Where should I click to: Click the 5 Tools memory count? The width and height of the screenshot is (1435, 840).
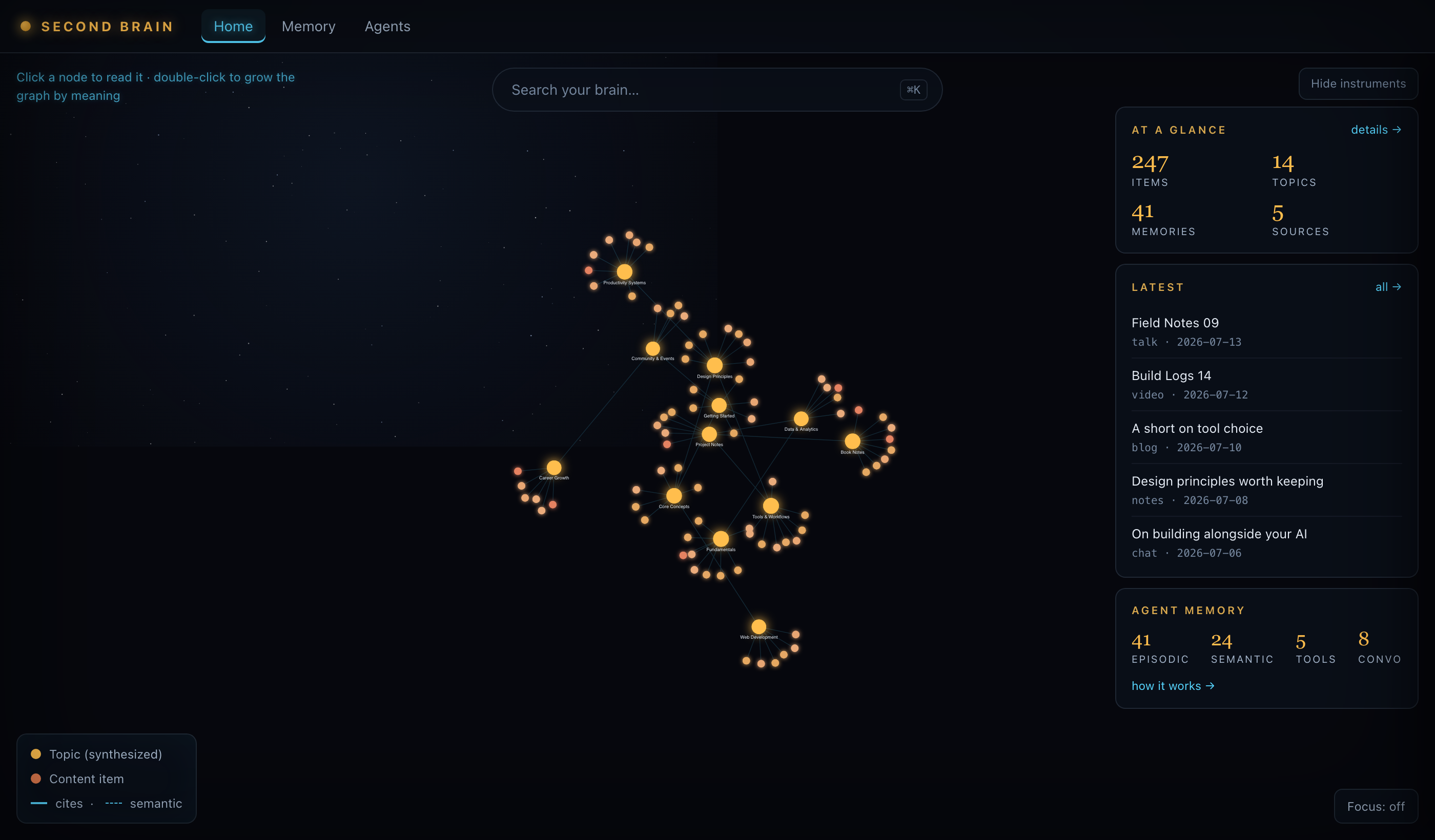tap(1316, 647)
